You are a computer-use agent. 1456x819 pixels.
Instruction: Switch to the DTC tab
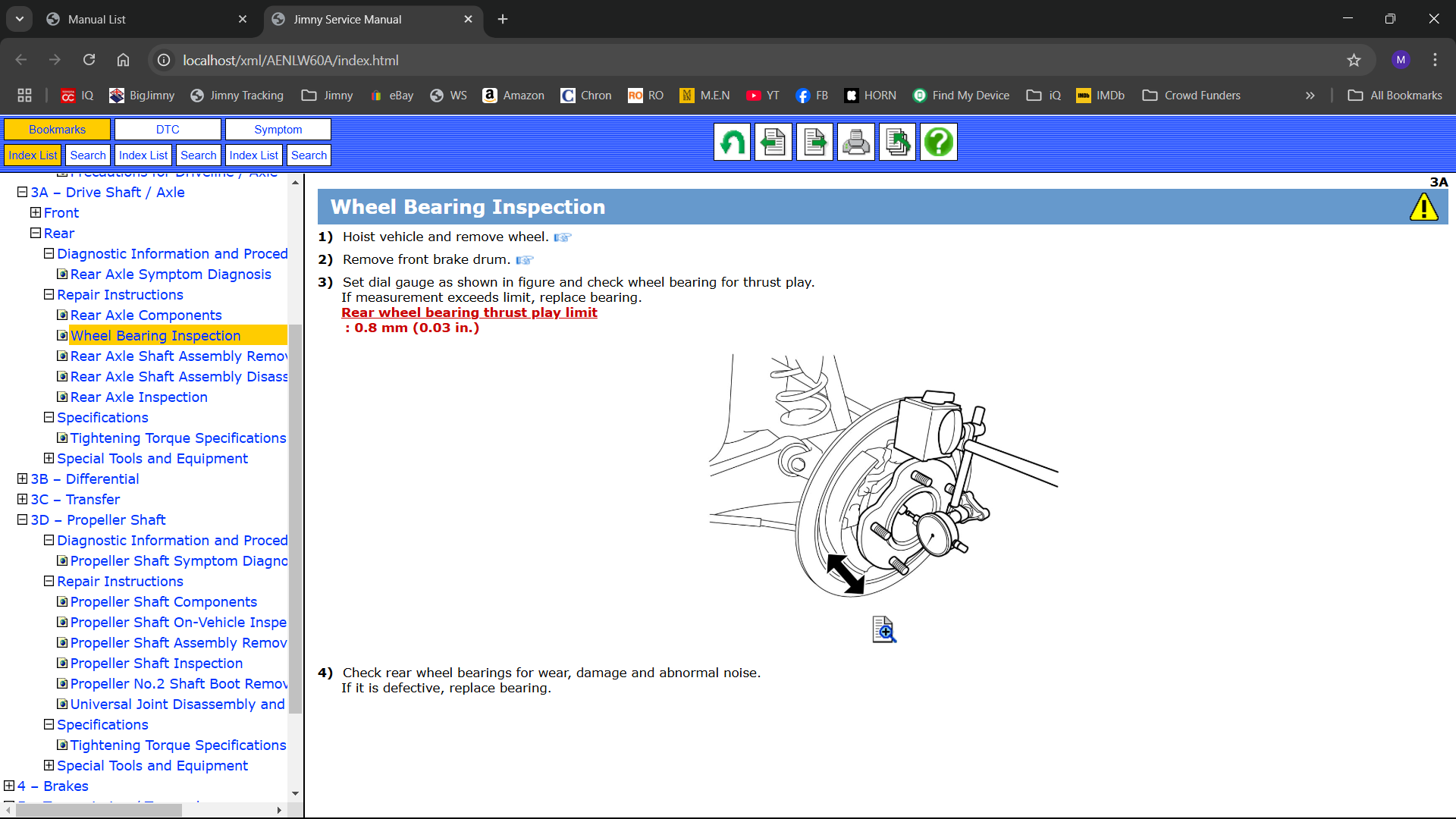pos(168,130)
